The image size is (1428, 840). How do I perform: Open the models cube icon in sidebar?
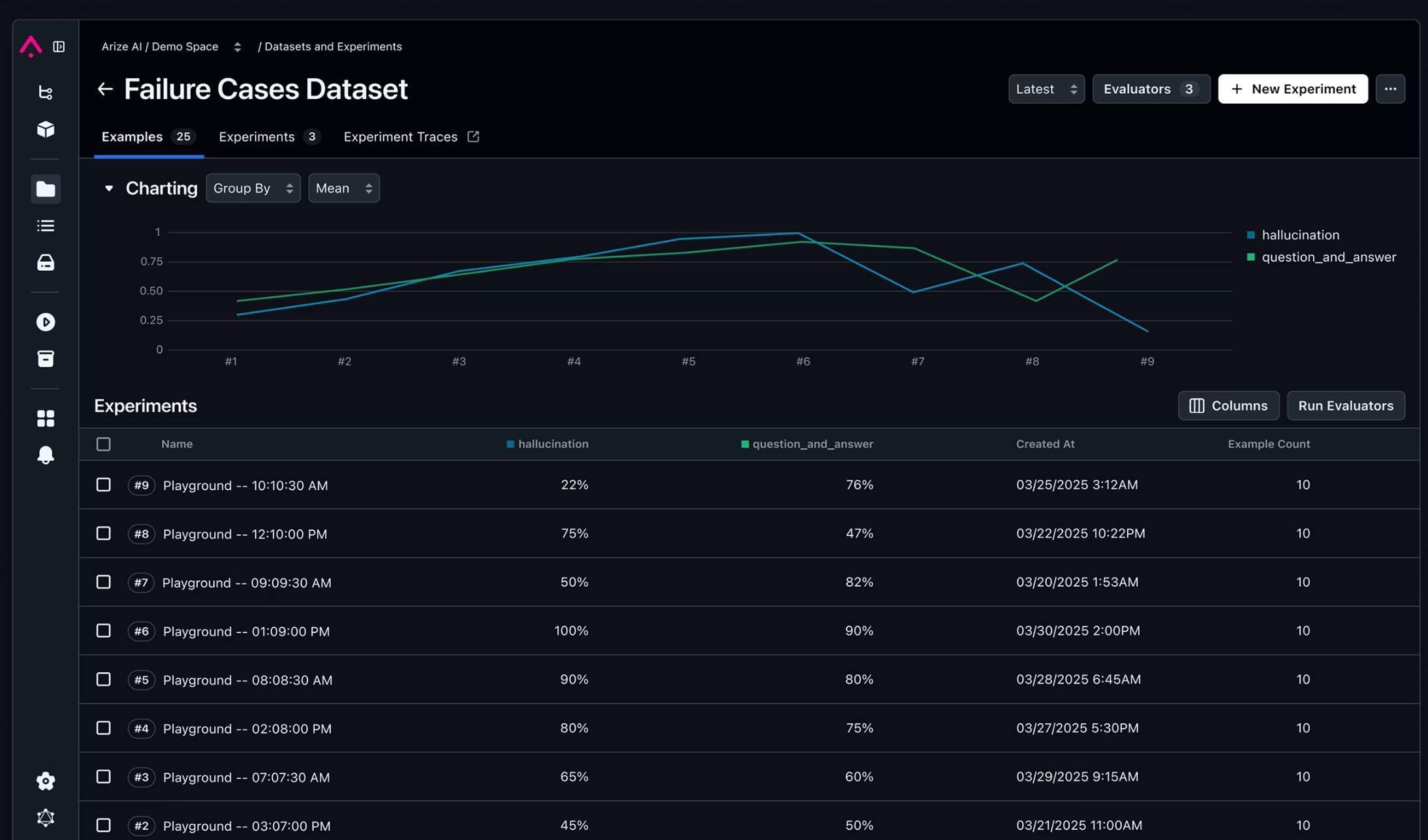46,129
